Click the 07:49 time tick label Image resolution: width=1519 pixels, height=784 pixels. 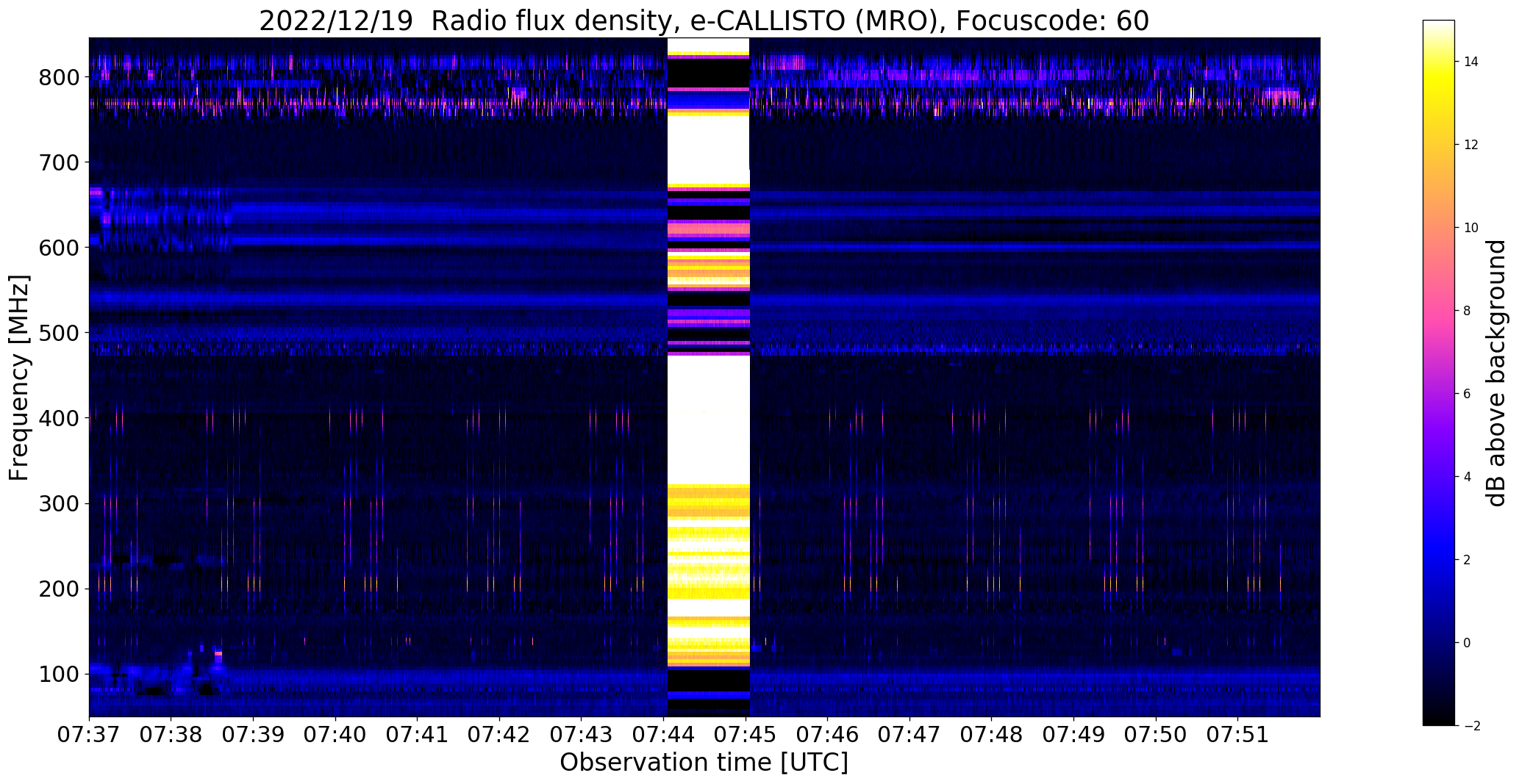[1074, 736]
